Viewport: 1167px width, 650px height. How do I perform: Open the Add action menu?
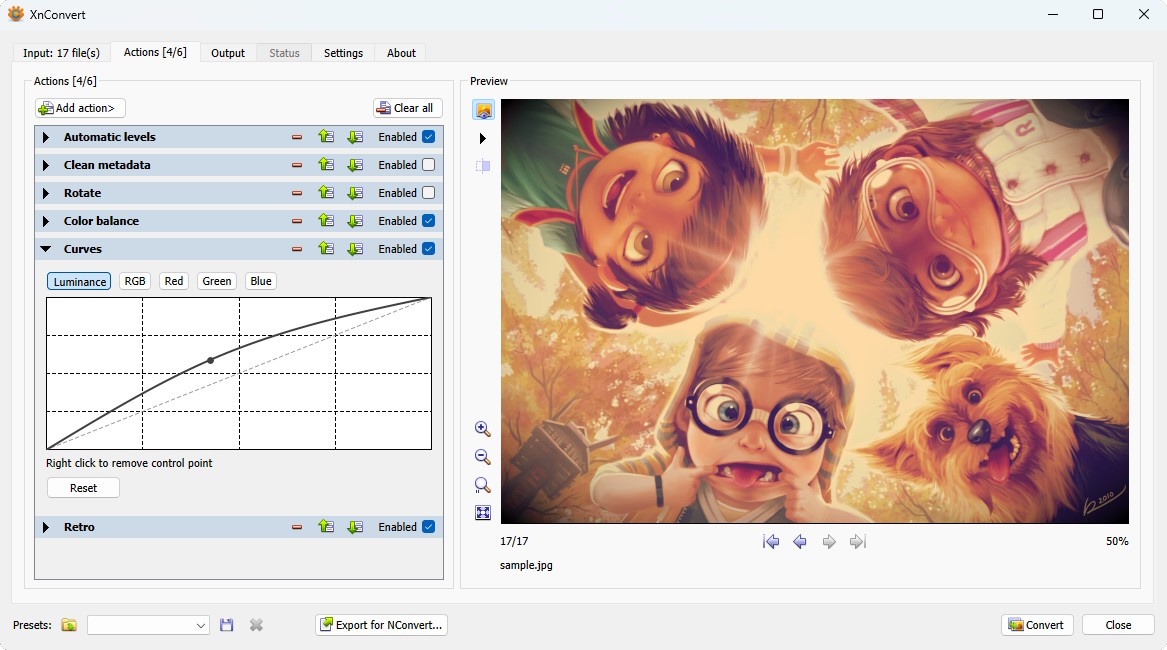point(80,108)
